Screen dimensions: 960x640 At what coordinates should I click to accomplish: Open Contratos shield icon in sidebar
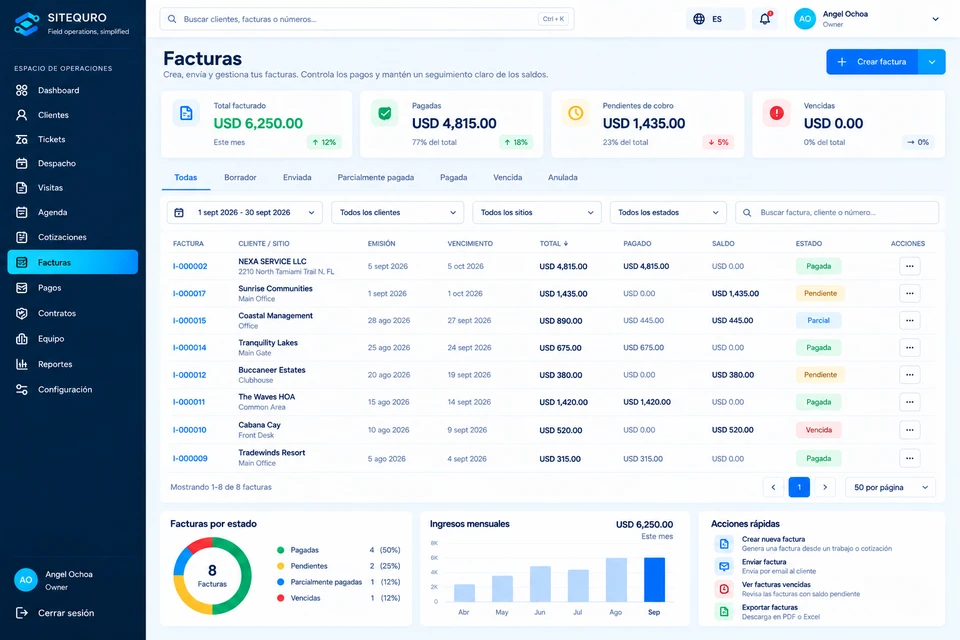(x=21, y=314)
